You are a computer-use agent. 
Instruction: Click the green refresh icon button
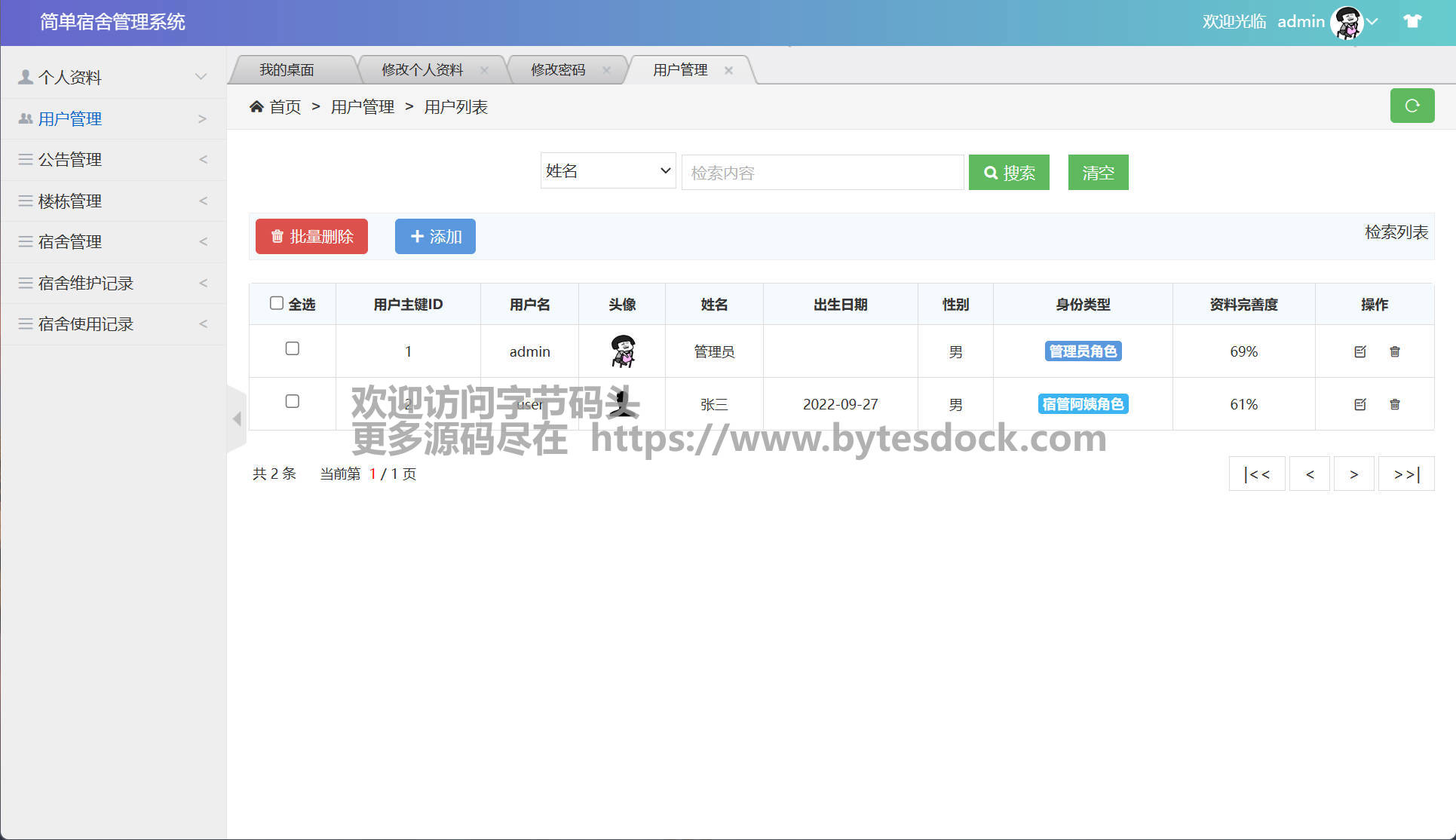pyautogui.click(x=1412, y=106)
